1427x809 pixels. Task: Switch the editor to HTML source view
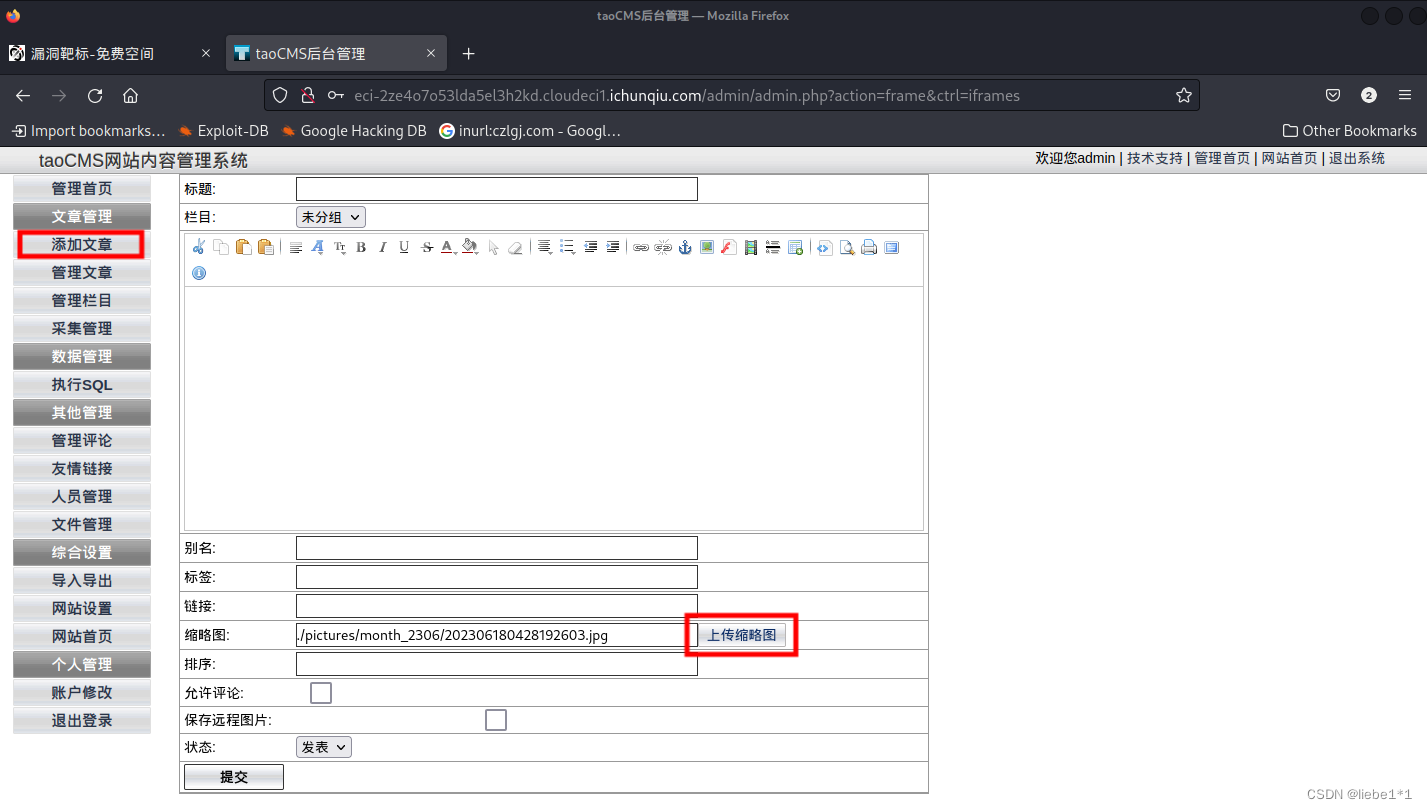[x=825, y=247]
